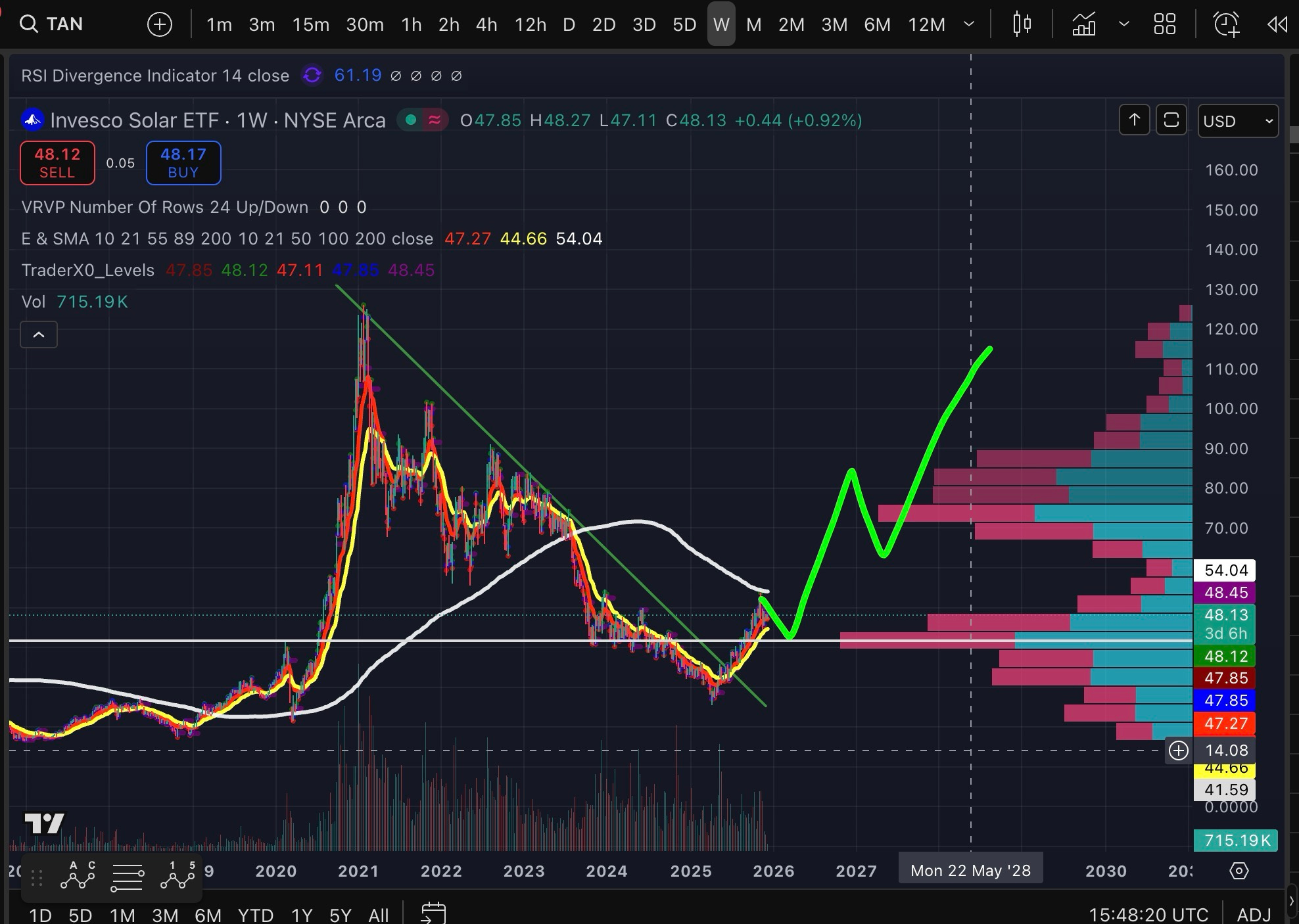Switch to the M monthly timeframe
The width and height of the screenshot is (1299, 924).
tap(753, 24)
